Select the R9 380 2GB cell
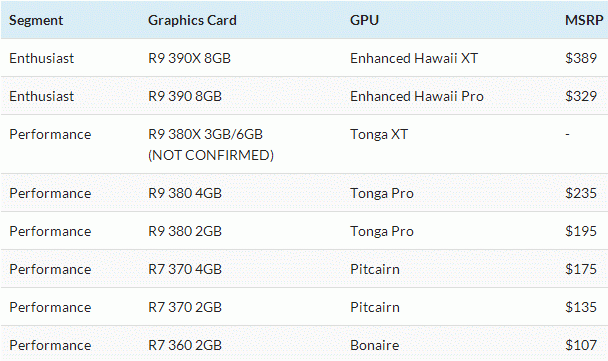 [x=185, y=231]
